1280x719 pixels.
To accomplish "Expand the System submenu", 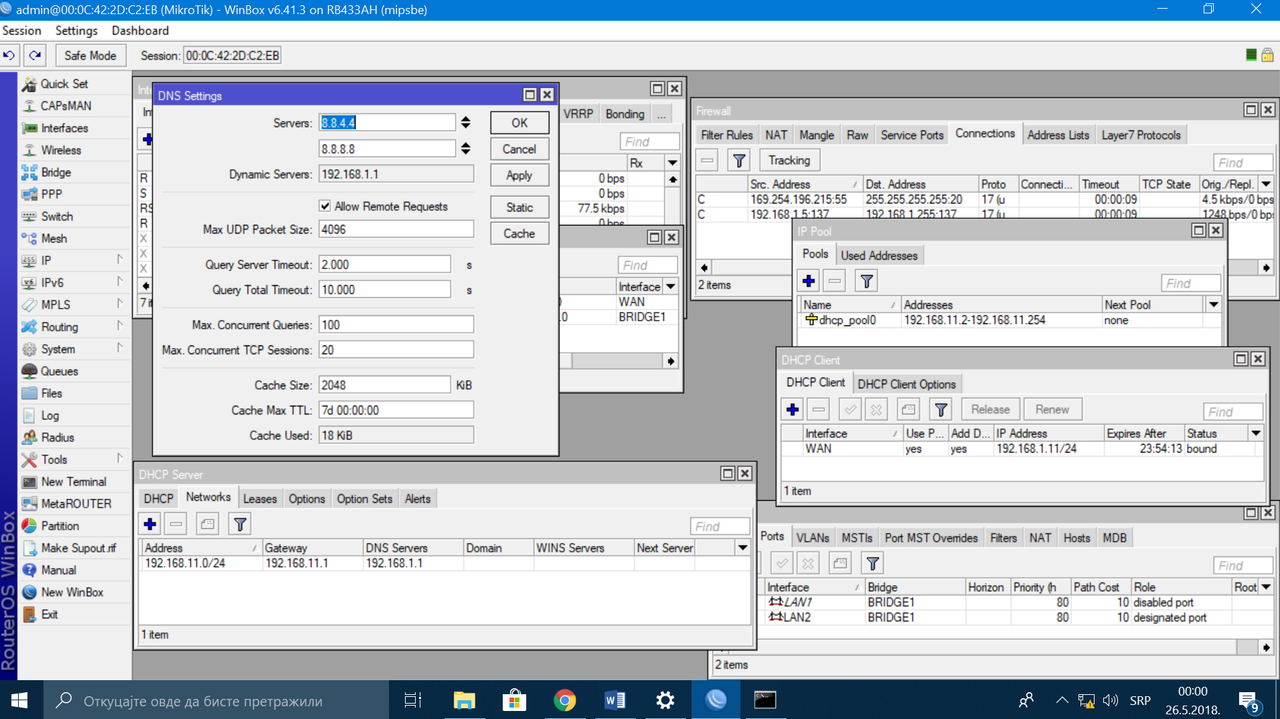I will pyautogui.click(x=119, y=348).
